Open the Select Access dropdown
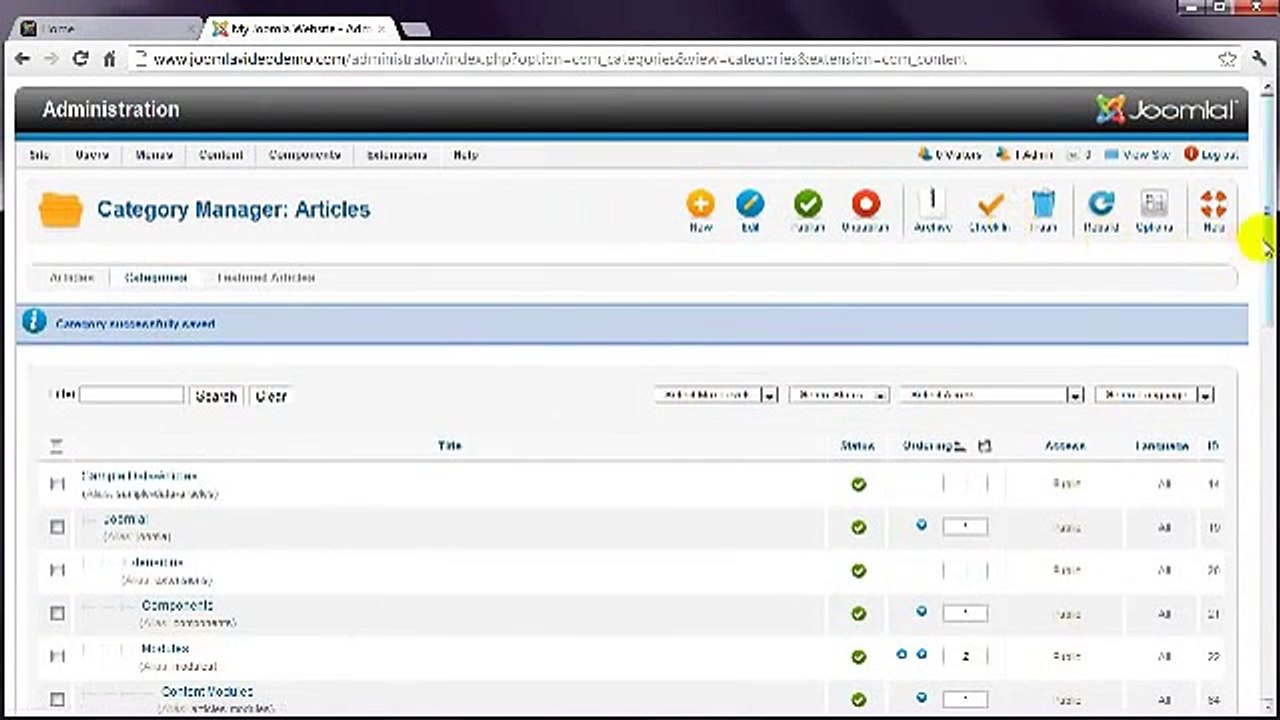 pyautogui.click(x=992, y=395)
